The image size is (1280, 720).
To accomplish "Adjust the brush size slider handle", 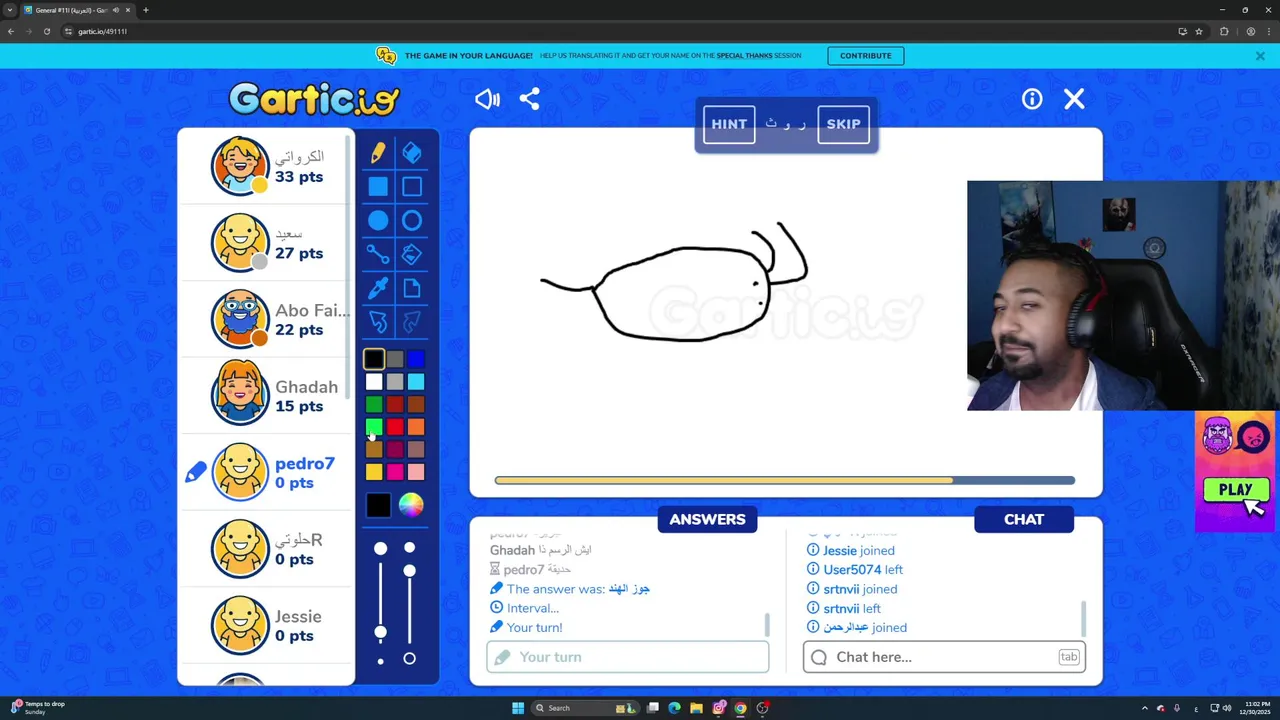I will pyautogui.click(x=380, y=632).
